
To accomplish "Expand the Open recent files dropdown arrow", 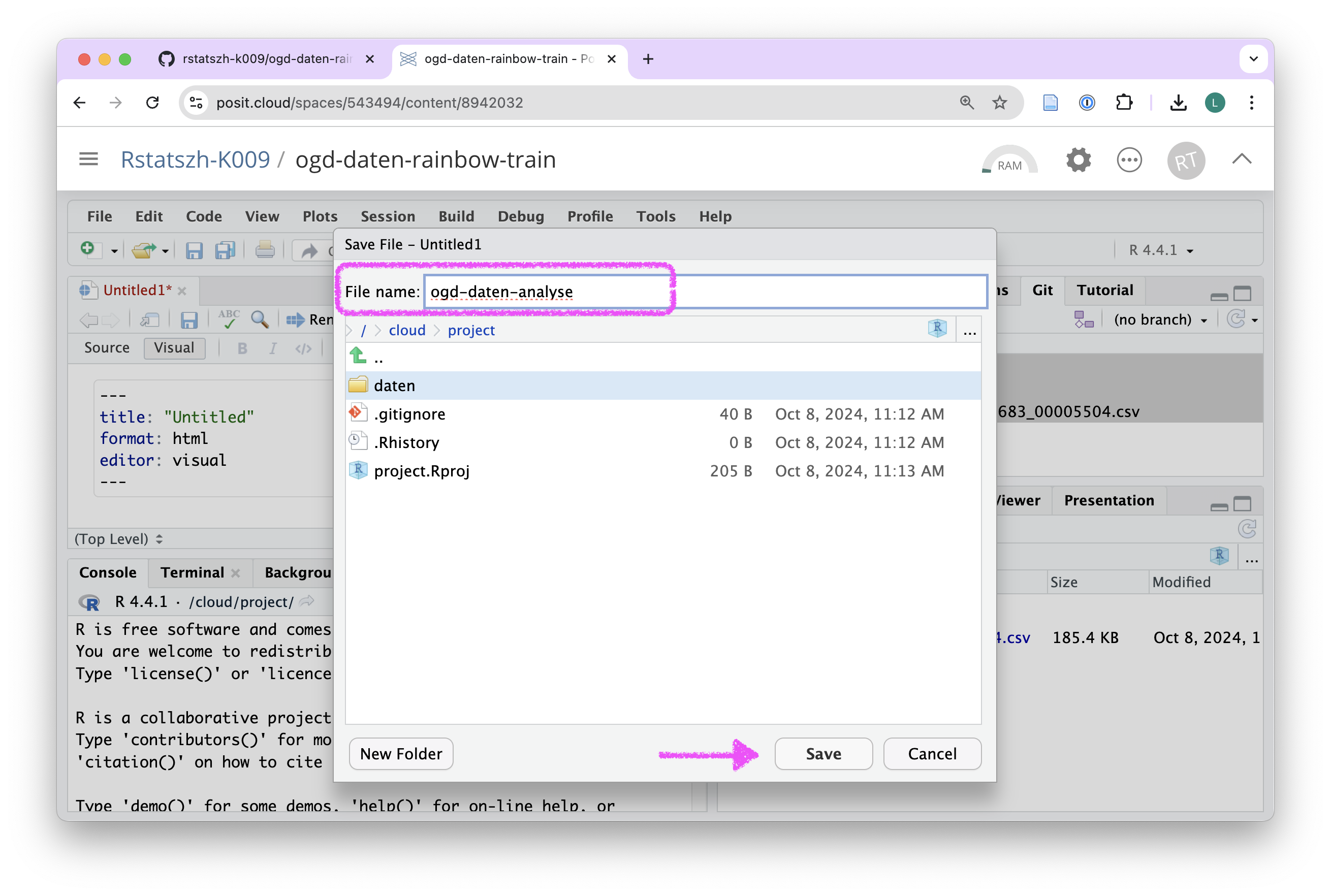I will click(x=165, y=251).
